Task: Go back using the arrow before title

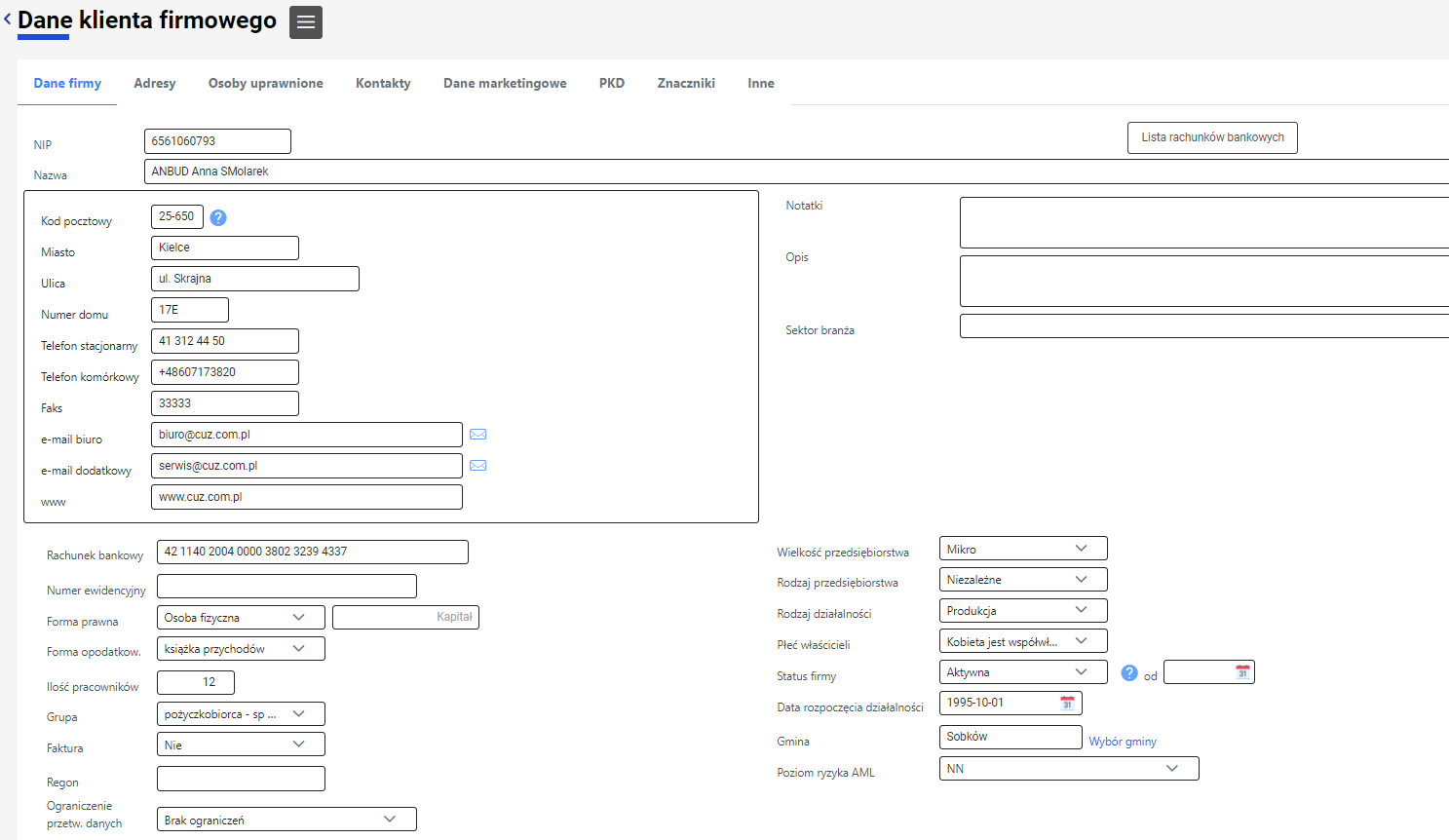Action: pos(8,19)
